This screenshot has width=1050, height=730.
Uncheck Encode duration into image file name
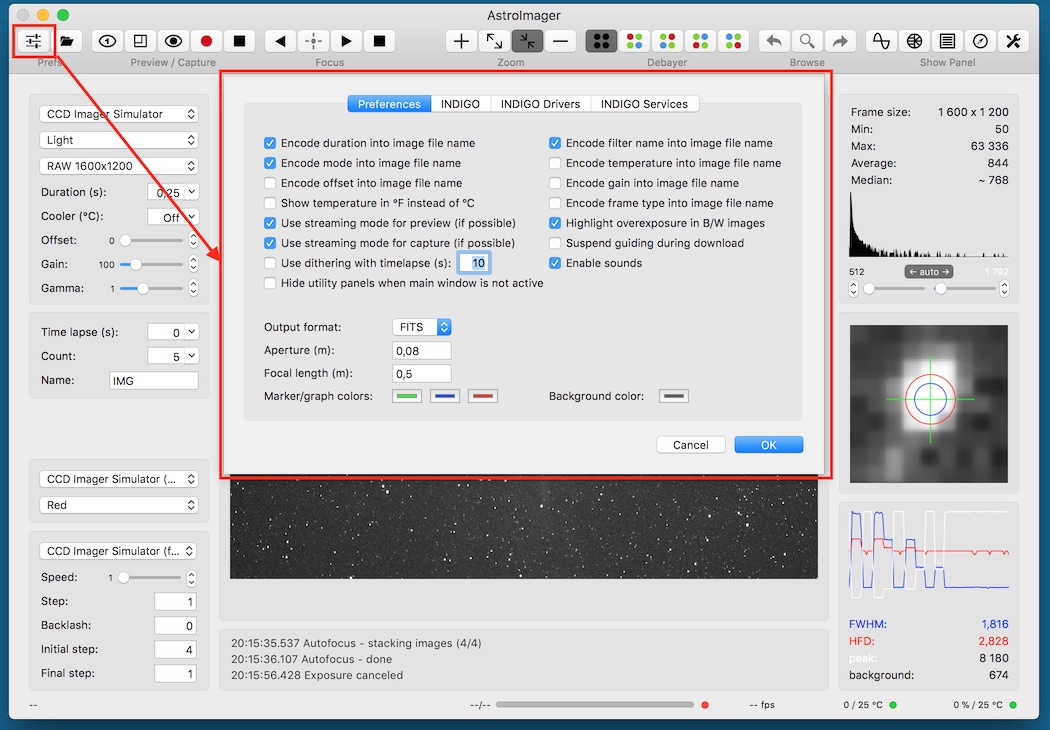pyautogui.click(x=270, y=143)
